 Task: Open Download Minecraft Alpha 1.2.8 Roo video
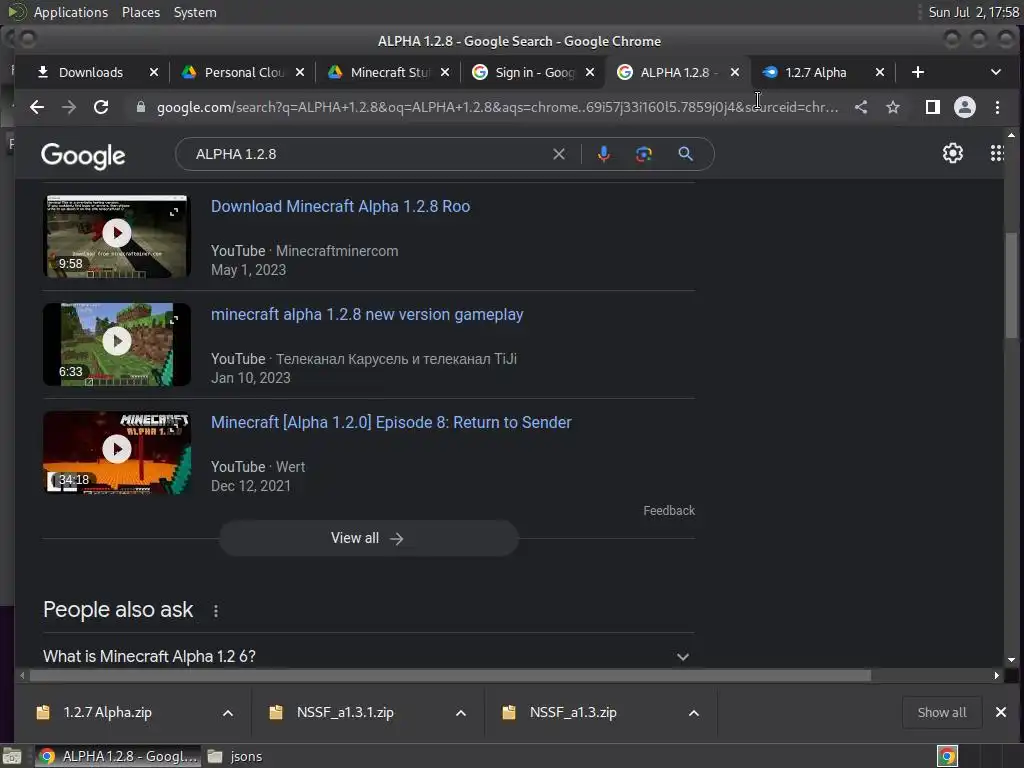tap(340, 206)
